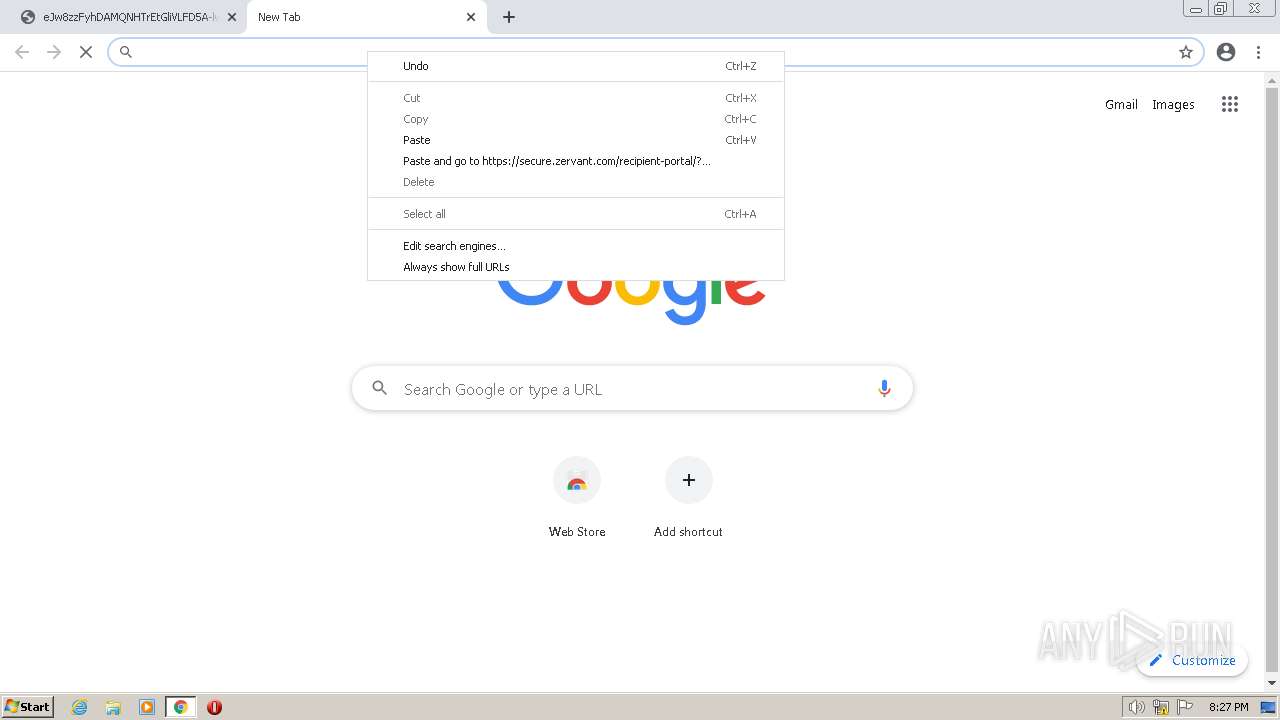Select Paste in context menu
The width and height of the screenshot is (1280, 720).
576,140
